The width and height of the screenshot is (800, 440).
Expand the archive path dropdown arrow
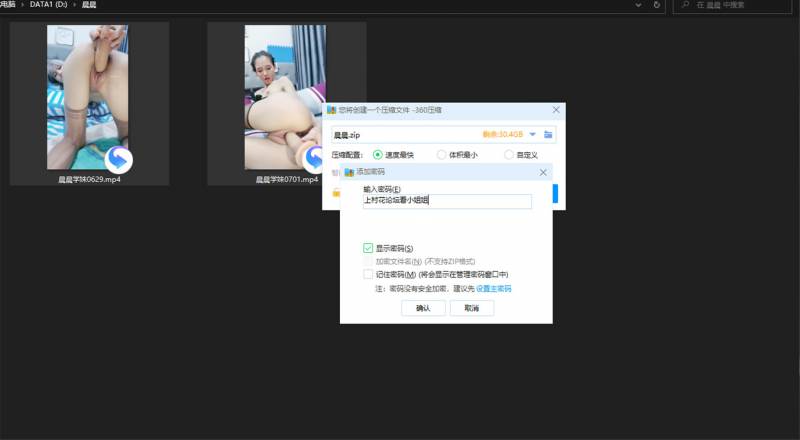(x=533, y=134)
